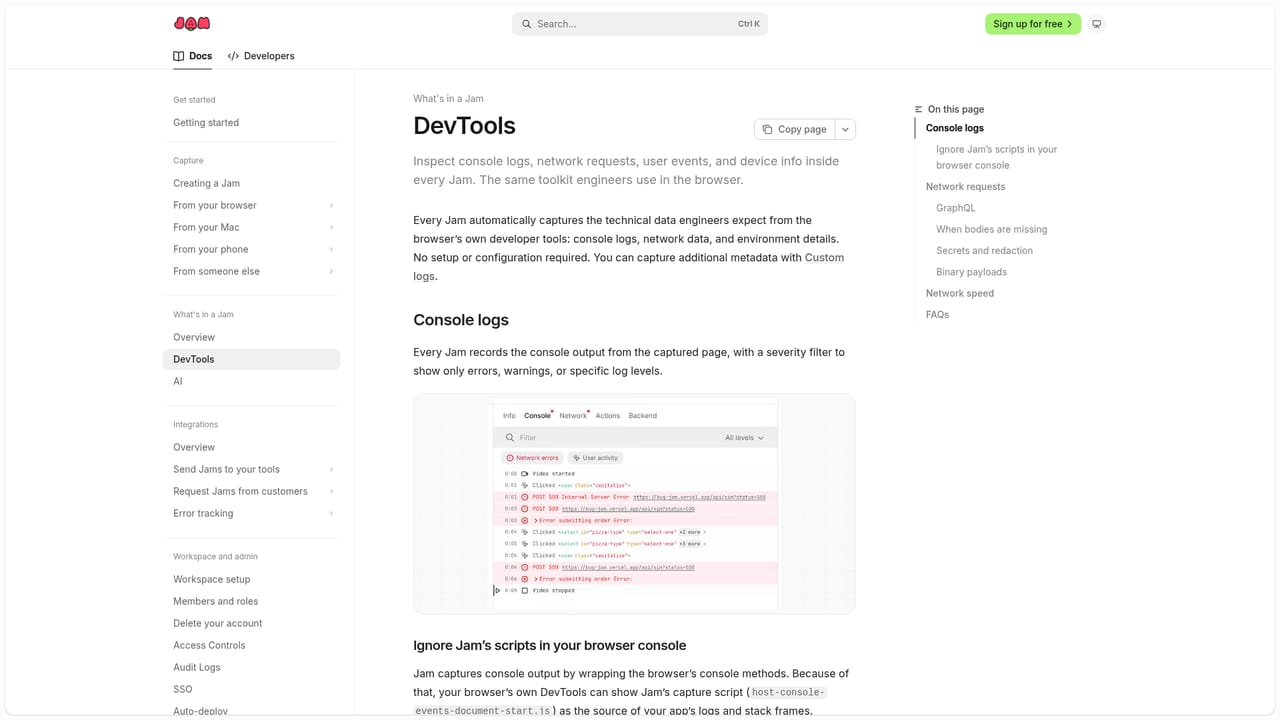
Task: Open Members and roles page
Action: 252,602
